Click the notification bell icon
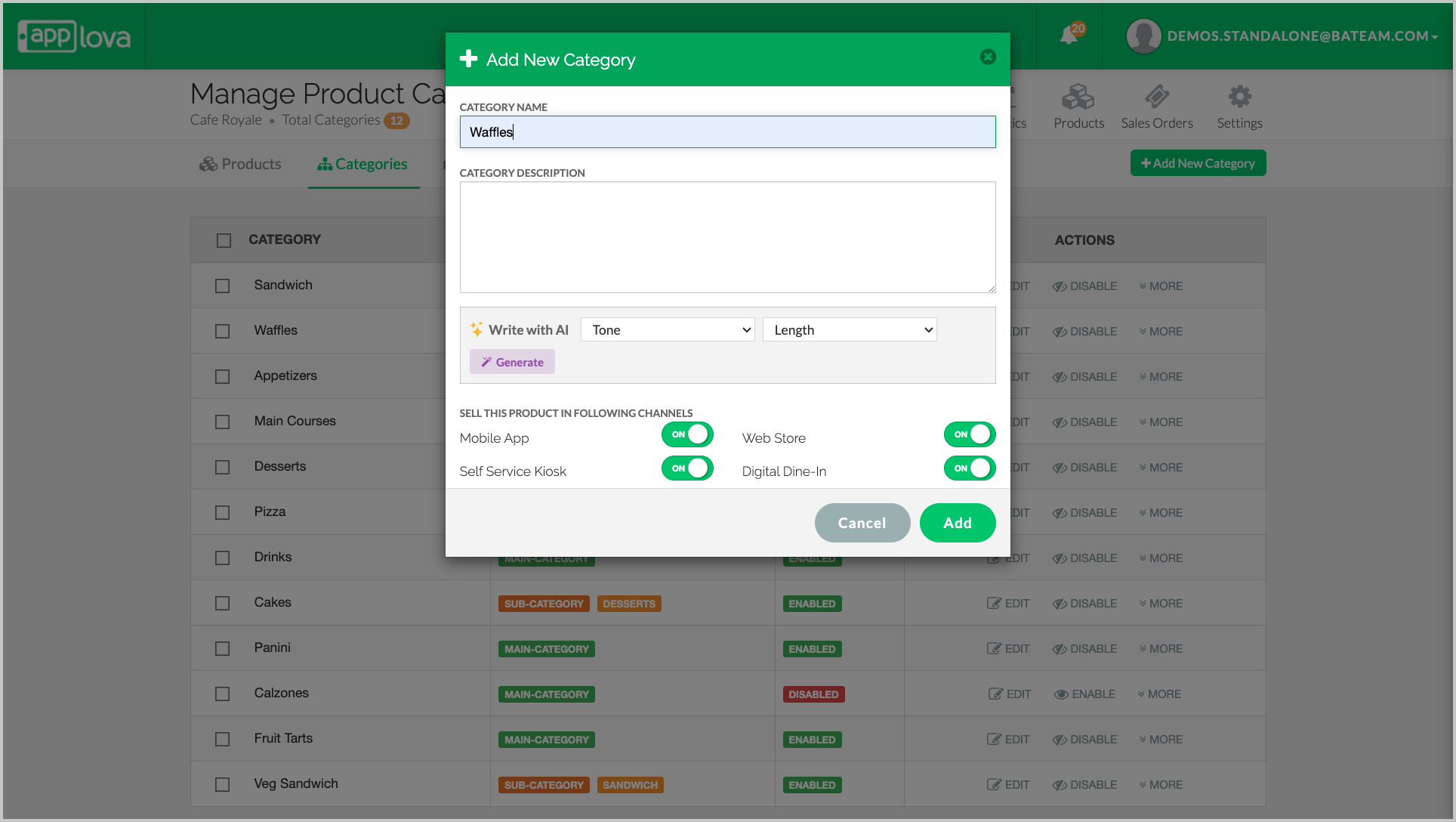This screenshot has width=1456, height=822. (x=1069, y=36)
